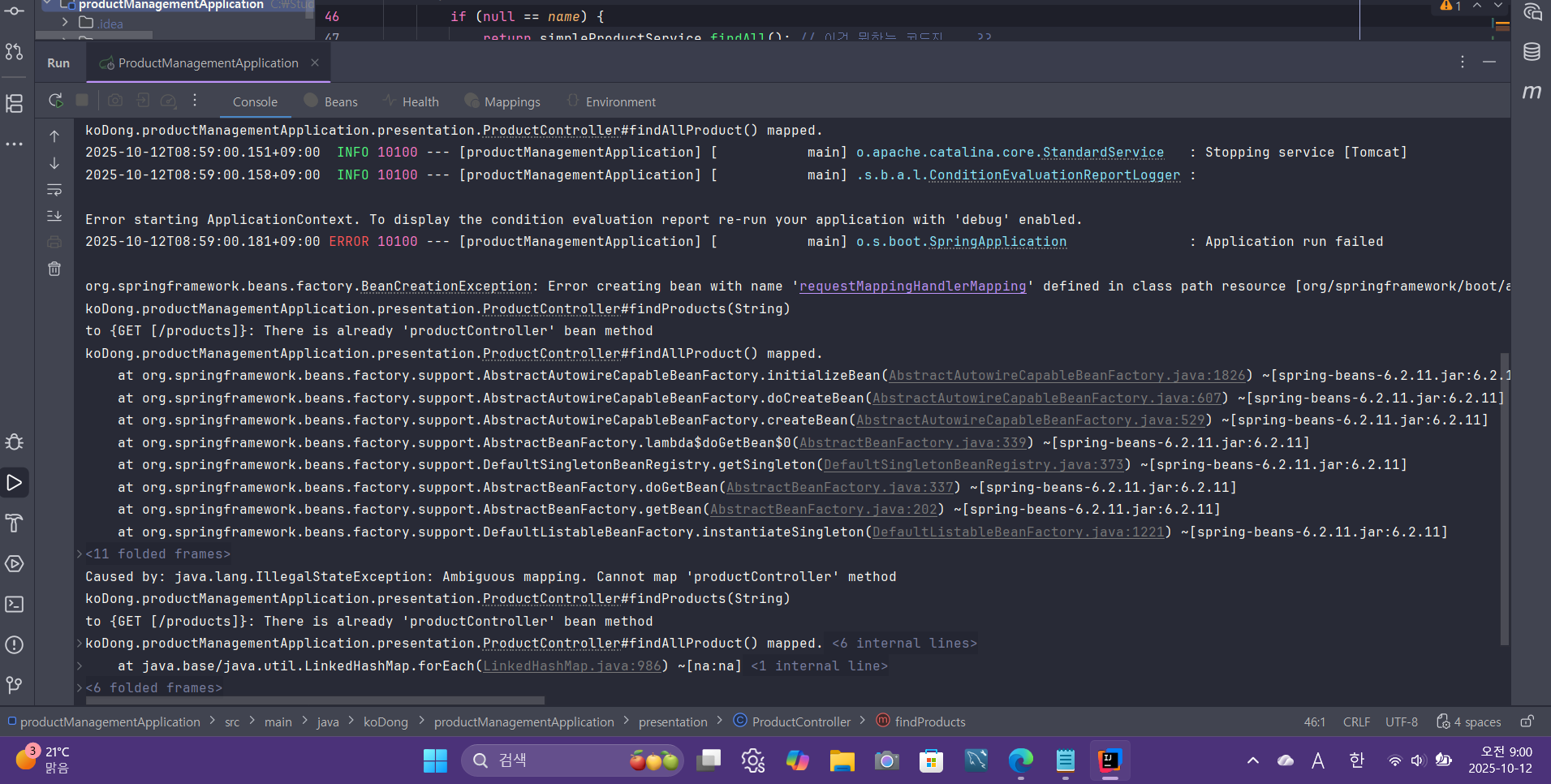This screenshot has width=1551, height=784.
Task: Open the BeanCreationException link
Action: [446, 286]
